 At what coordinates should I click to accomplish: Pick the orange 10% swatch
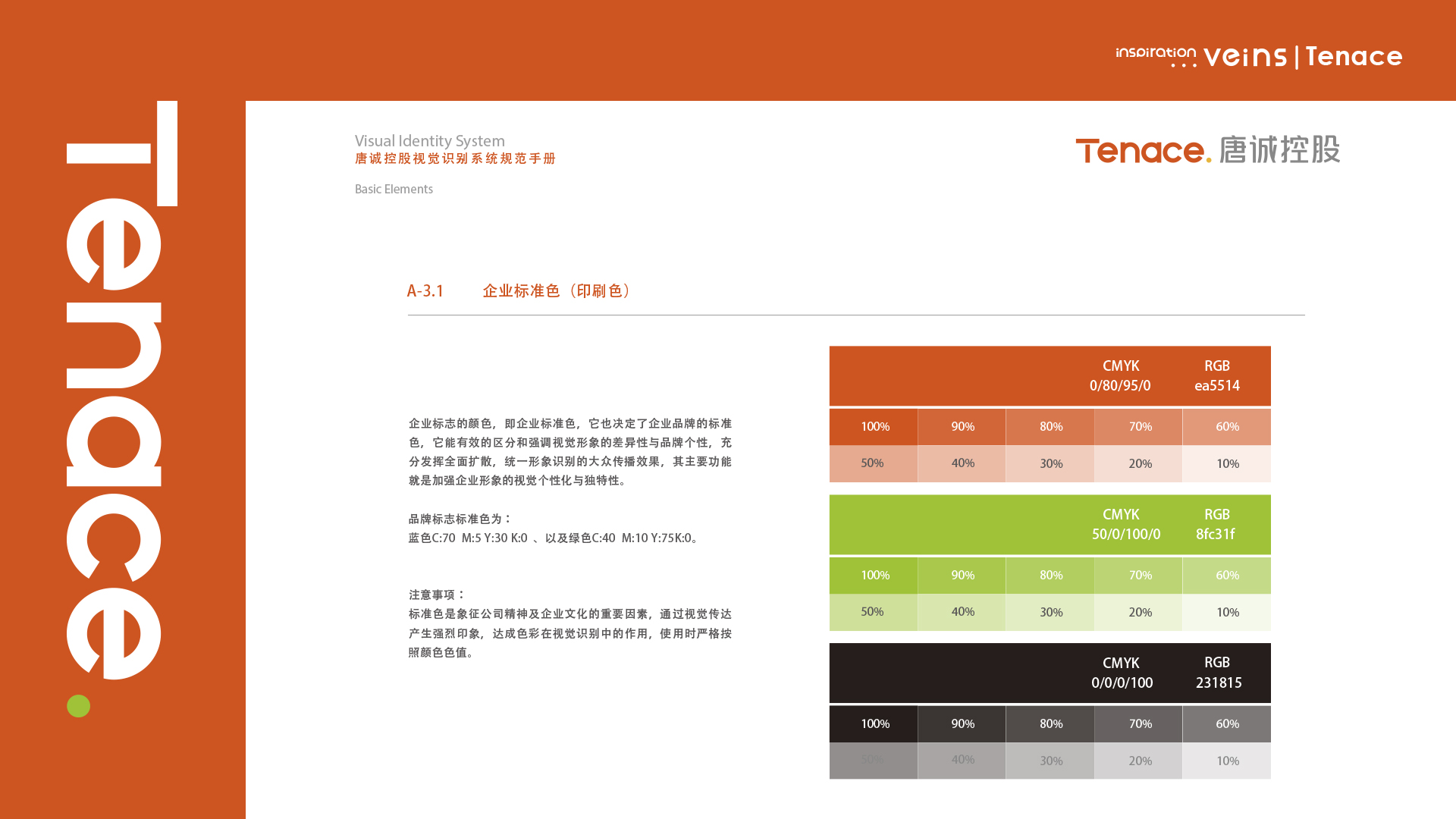1227,463
